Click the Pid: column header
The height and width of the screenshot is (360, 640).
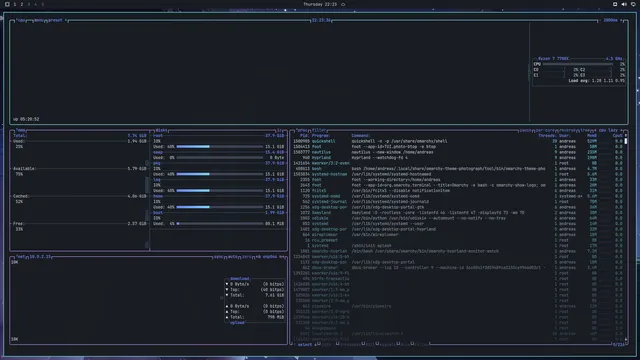(x=304, y=136)
